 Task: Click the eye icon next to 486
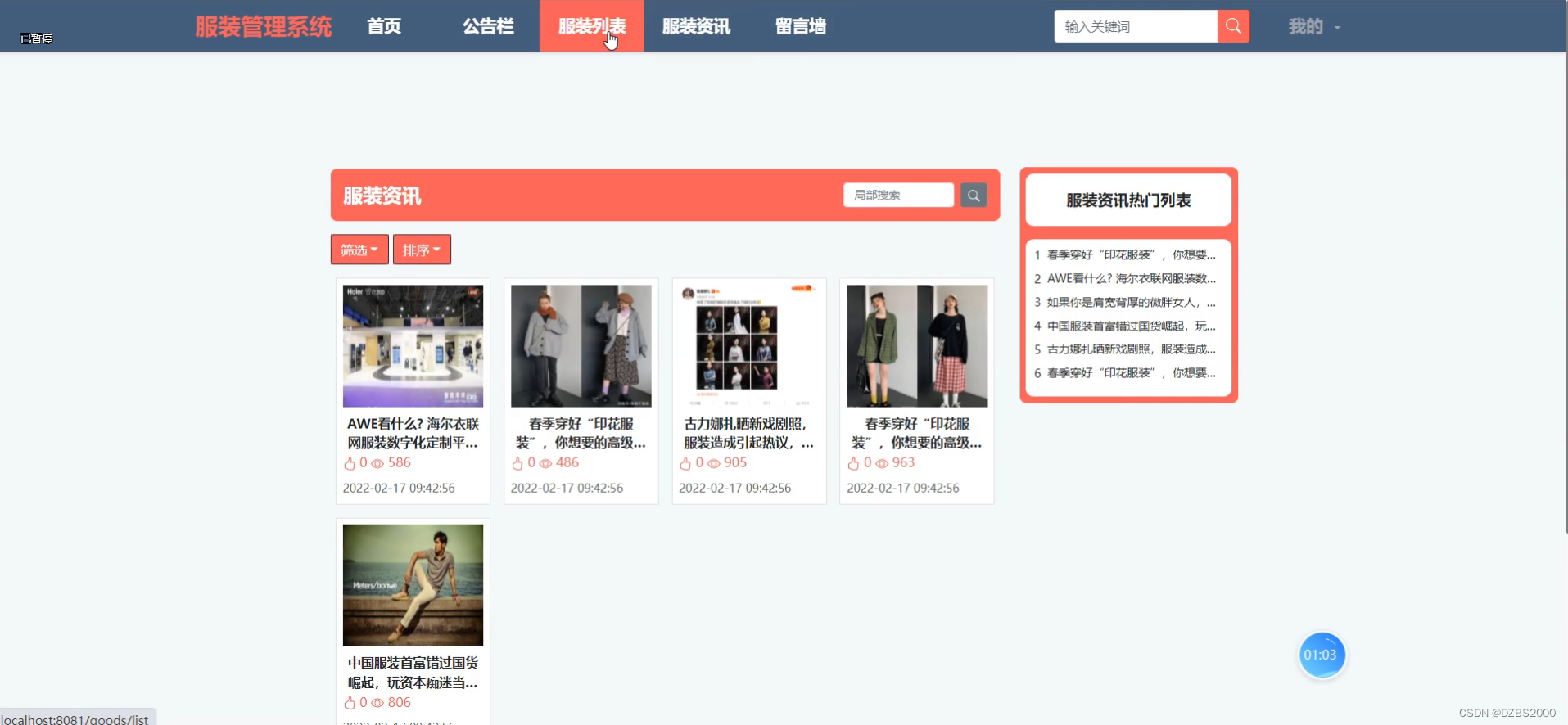[545, 463]
